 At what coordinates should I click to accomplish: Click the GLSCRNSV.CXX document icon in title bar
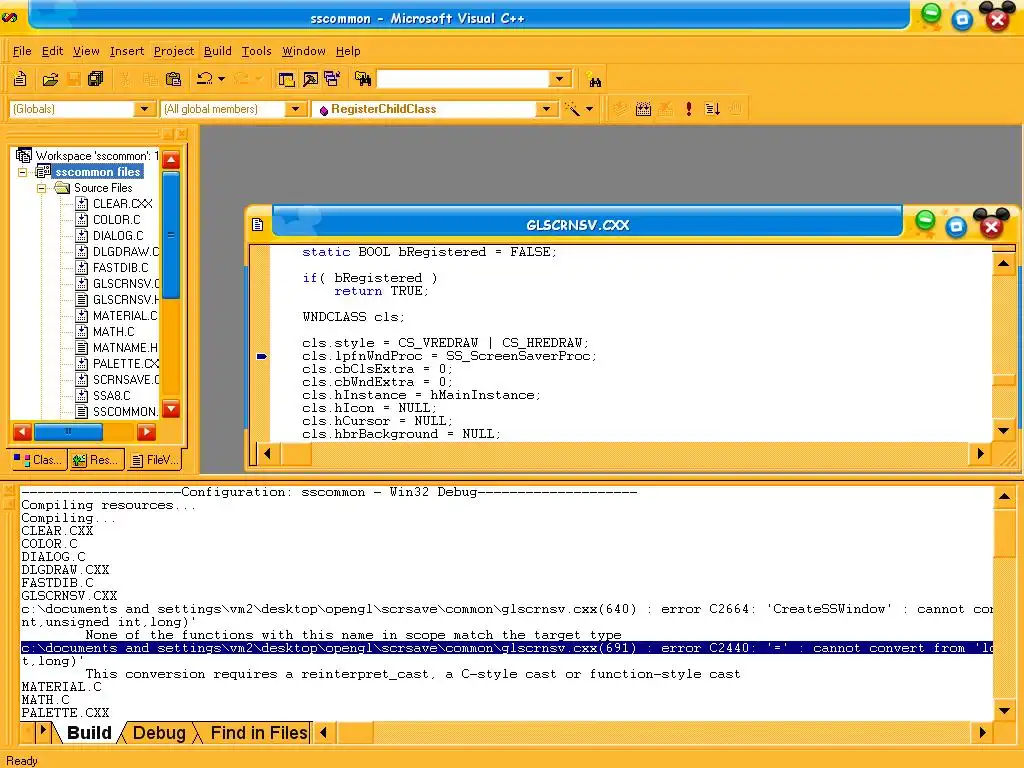[x=258, y=225]
